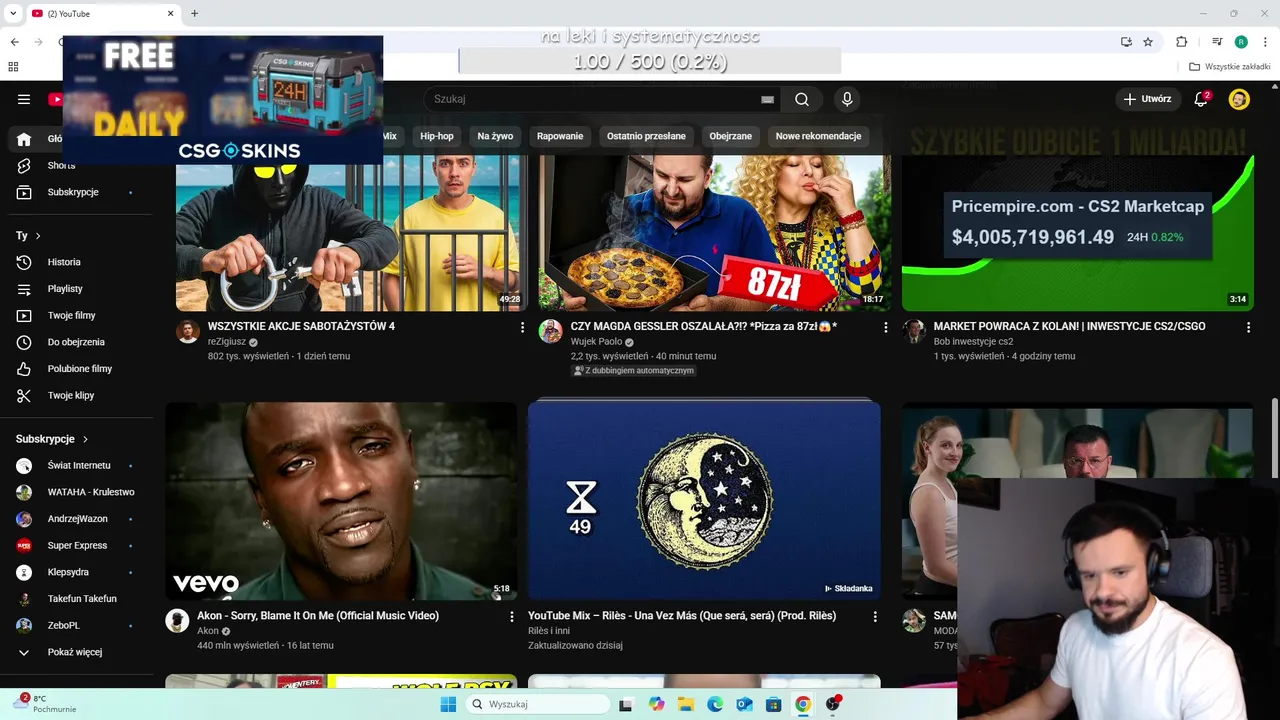Open Chrome media controls icon

[1217, 42]
